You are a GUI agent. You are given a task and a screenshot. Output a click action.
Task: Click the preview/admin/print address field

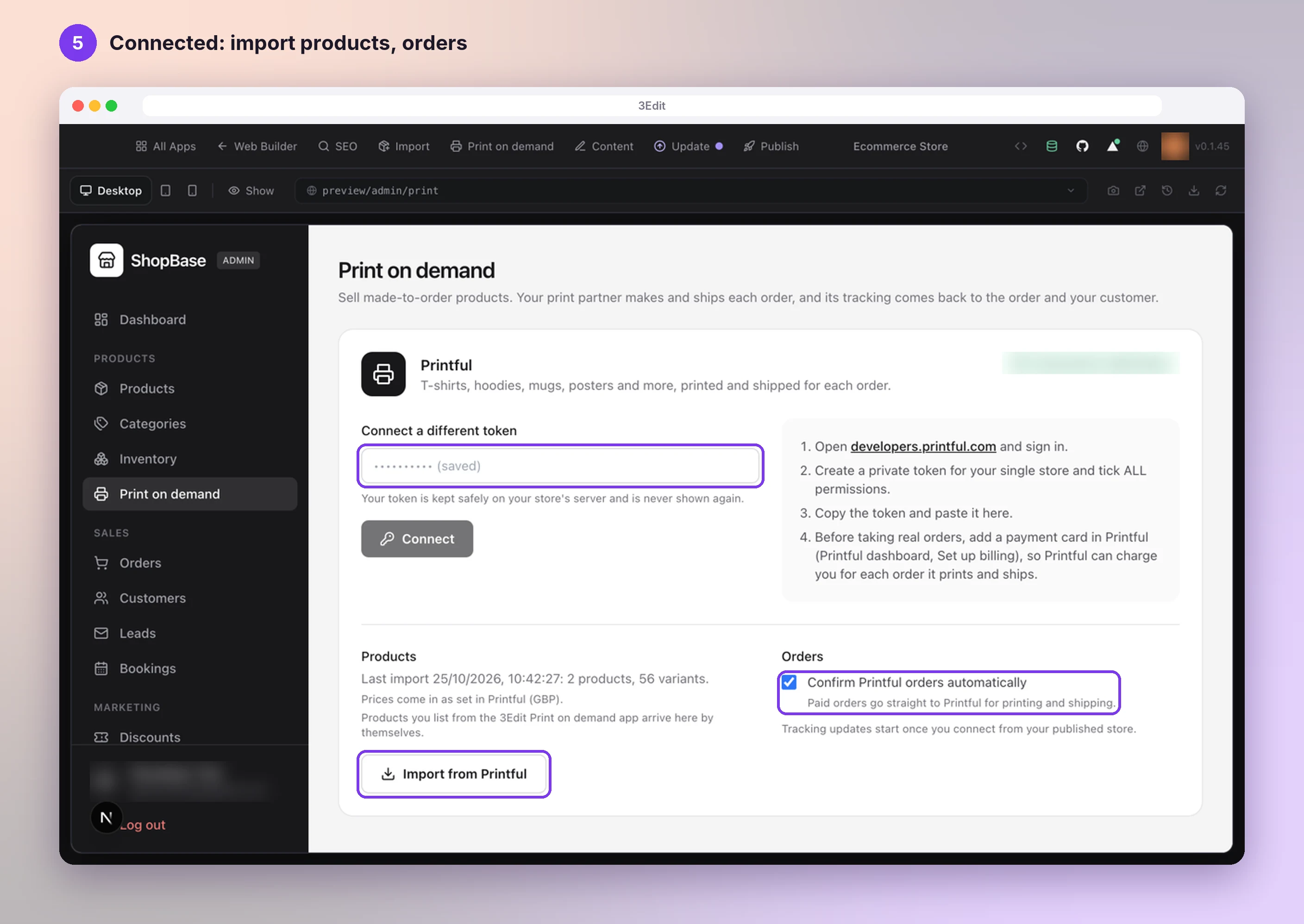(x=691, y=191)
